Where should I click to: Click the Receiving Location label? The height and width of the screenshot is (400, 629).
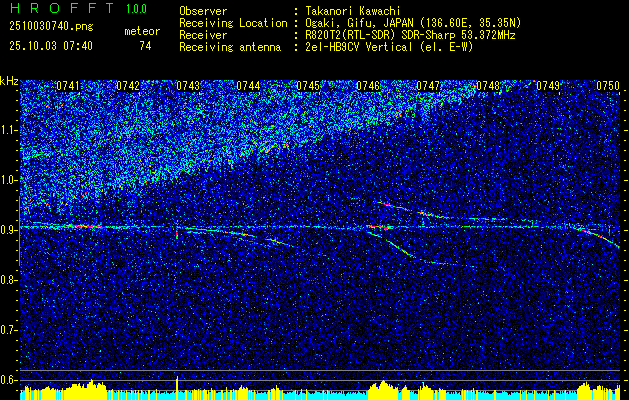233,23
